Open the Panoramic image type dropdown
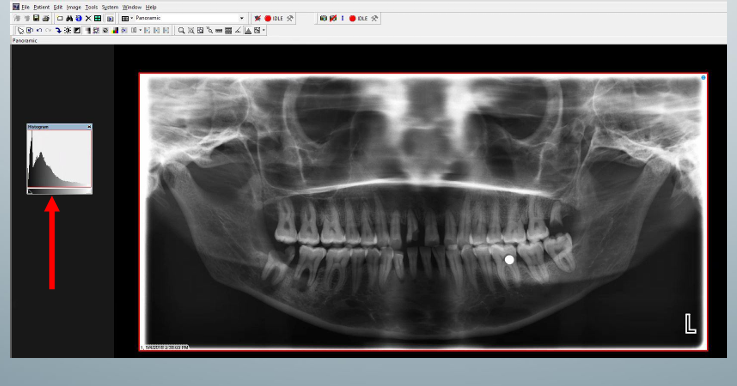This screenshot has height=386, width=737. (x=242, y=18)
